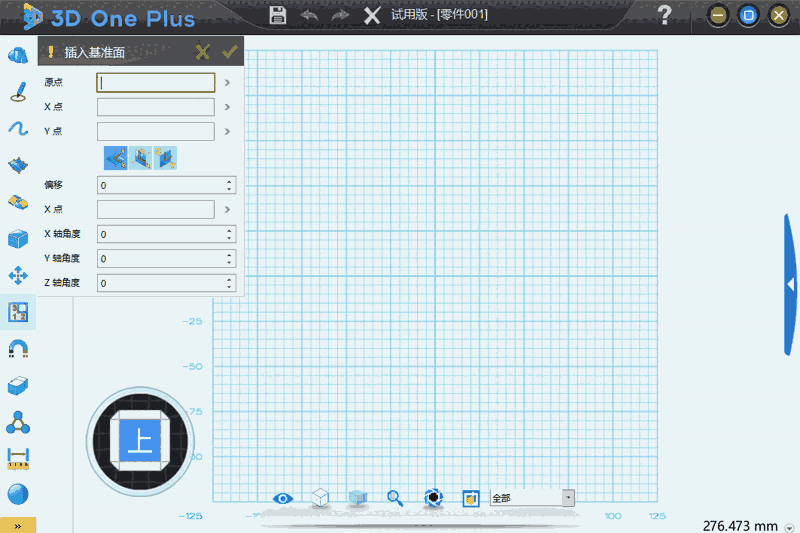Click the selection filter icon beside 全部

470,498
